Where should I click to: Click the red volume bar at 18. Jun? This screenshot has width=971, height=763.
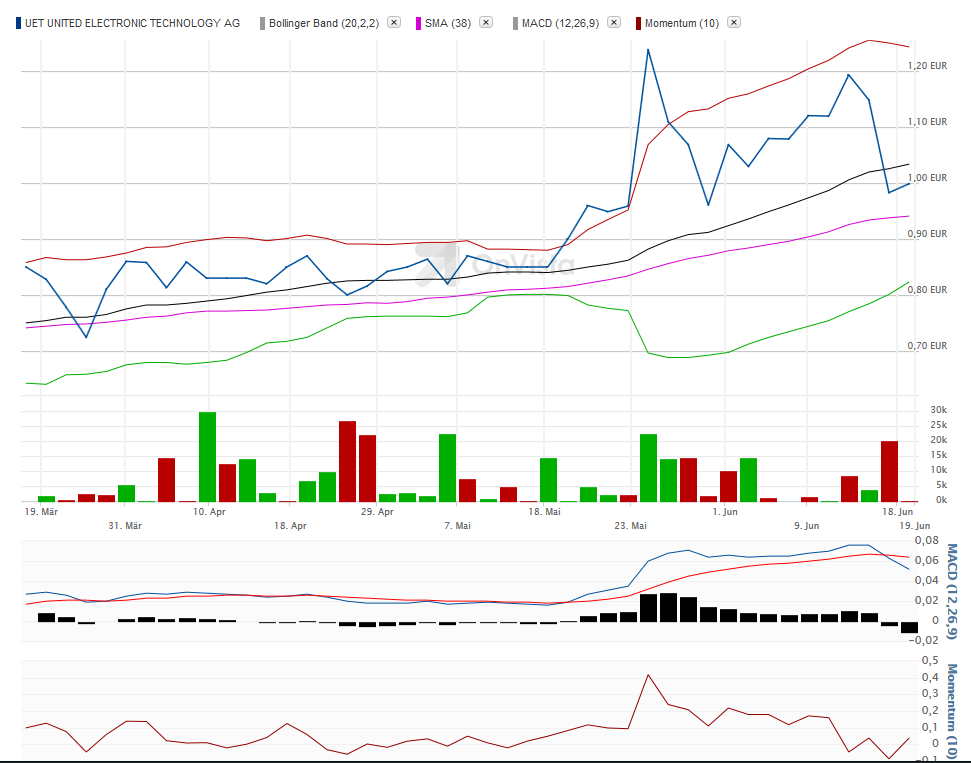889,471
